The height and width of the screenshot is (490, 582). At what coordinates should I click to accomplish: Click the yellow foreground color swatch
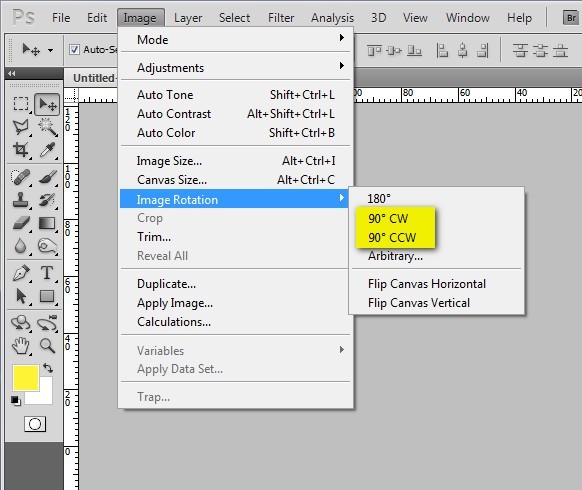[x=26, y=378]
